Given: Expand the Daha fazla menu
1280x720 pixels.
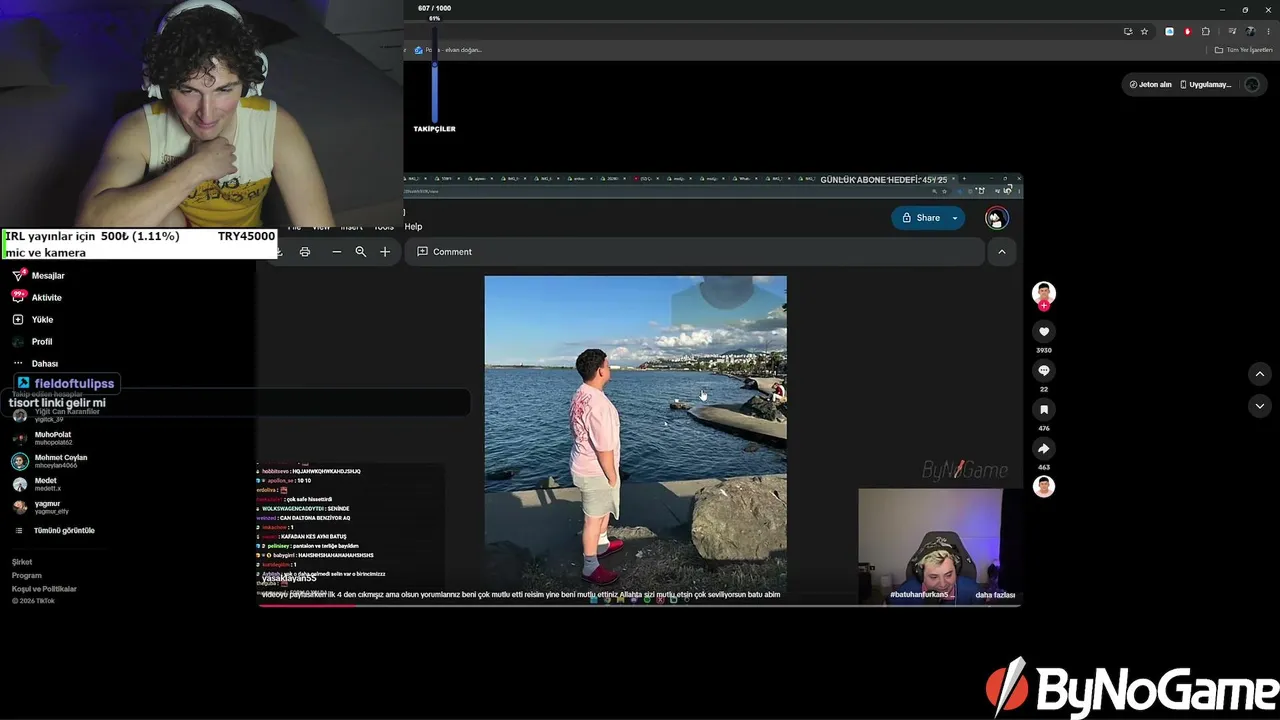Looking at the screenshot, I should pos(35,364).
